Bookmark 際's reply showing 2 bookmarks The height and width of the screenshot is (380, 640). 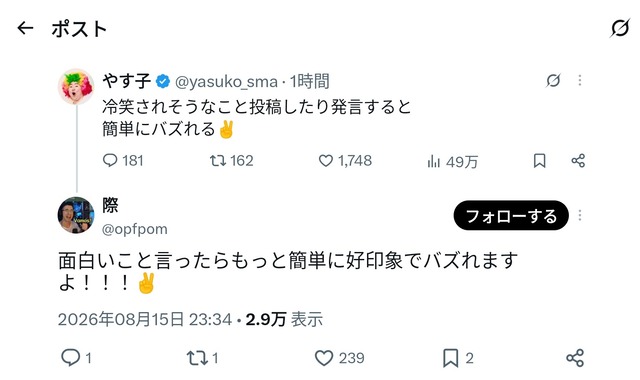458,358
